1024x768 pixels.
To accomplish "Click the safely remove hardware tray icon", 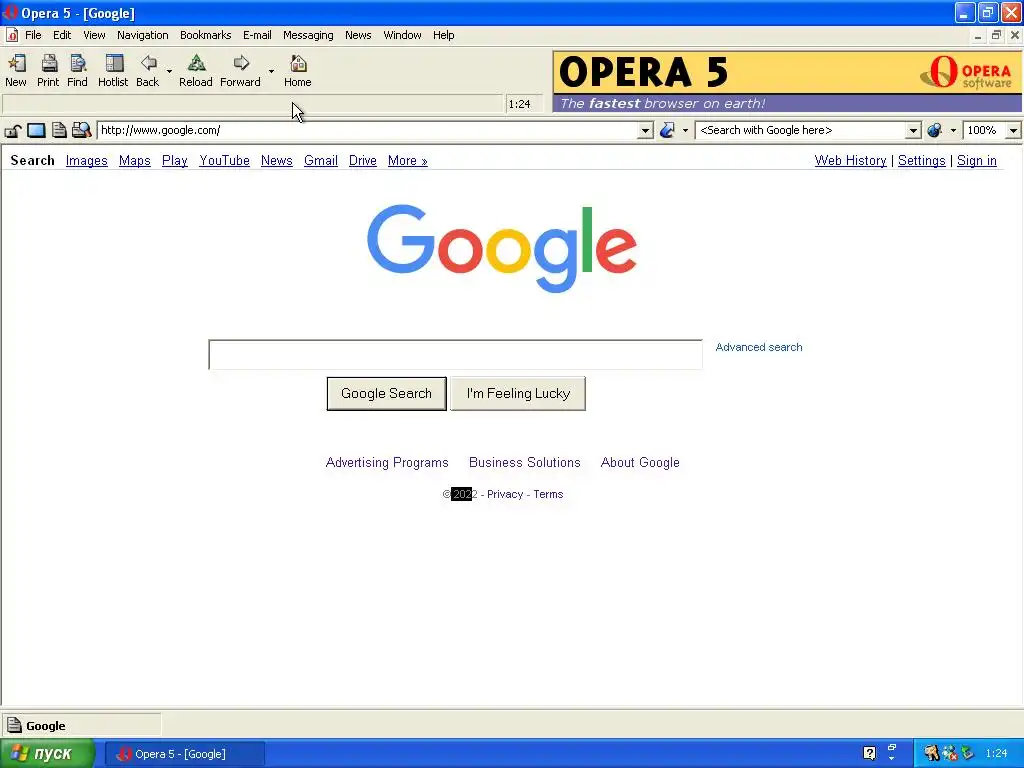I will 967,753.
